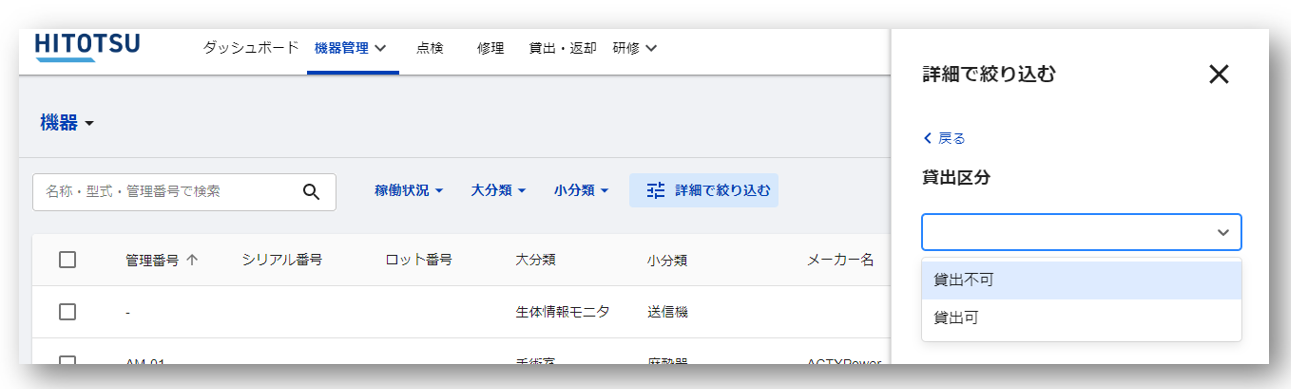This screenshot has width=1291, height=389.
Task: Click the シリアル番号 column header
Action: pyautogui.click(x=282, y=260)
